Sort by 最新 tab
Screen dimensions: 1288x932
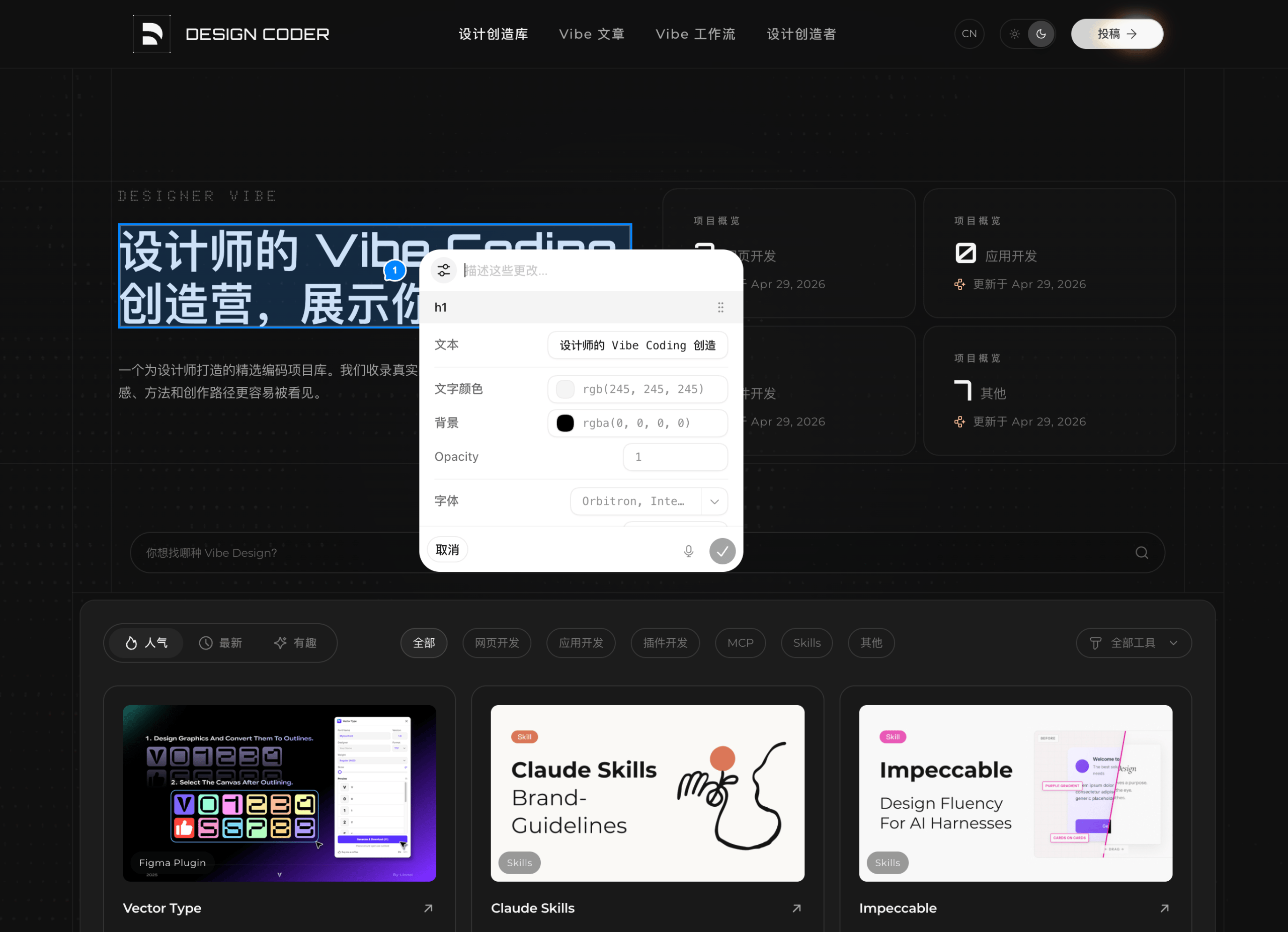[220, 642]
